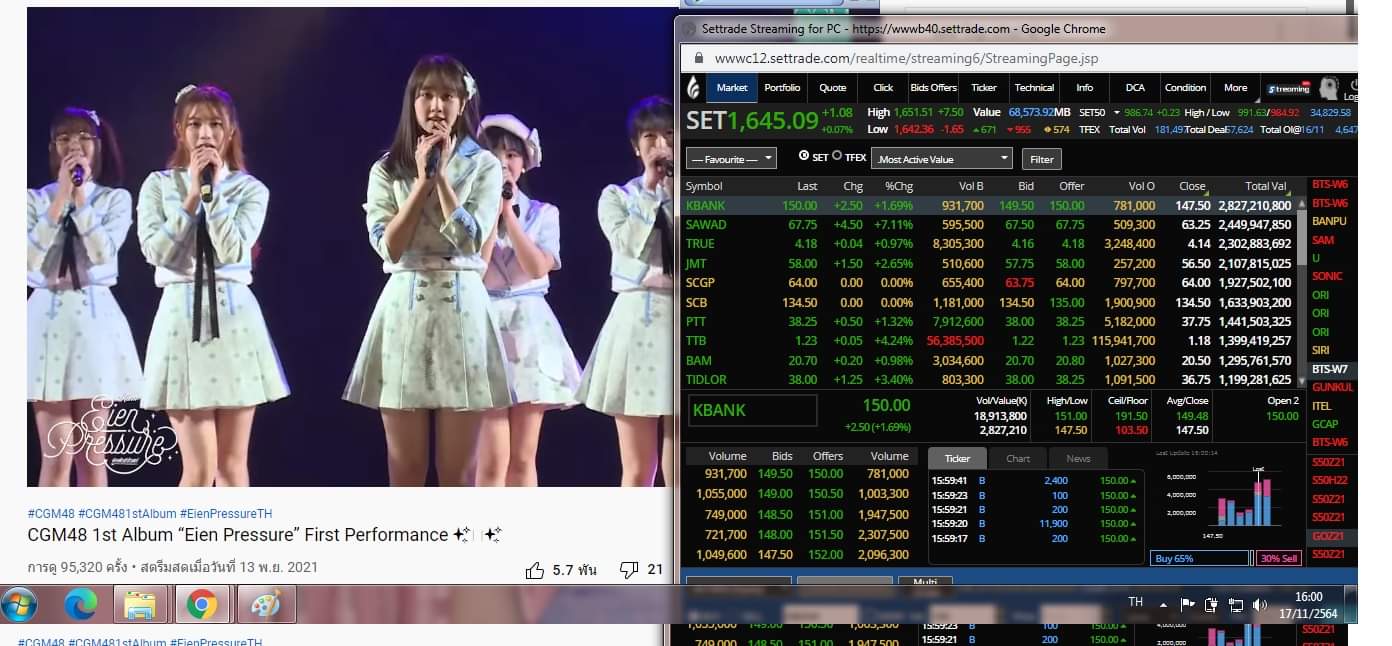Open the DCA menu tab
1392x646 pixels.
click(1135, 88)
